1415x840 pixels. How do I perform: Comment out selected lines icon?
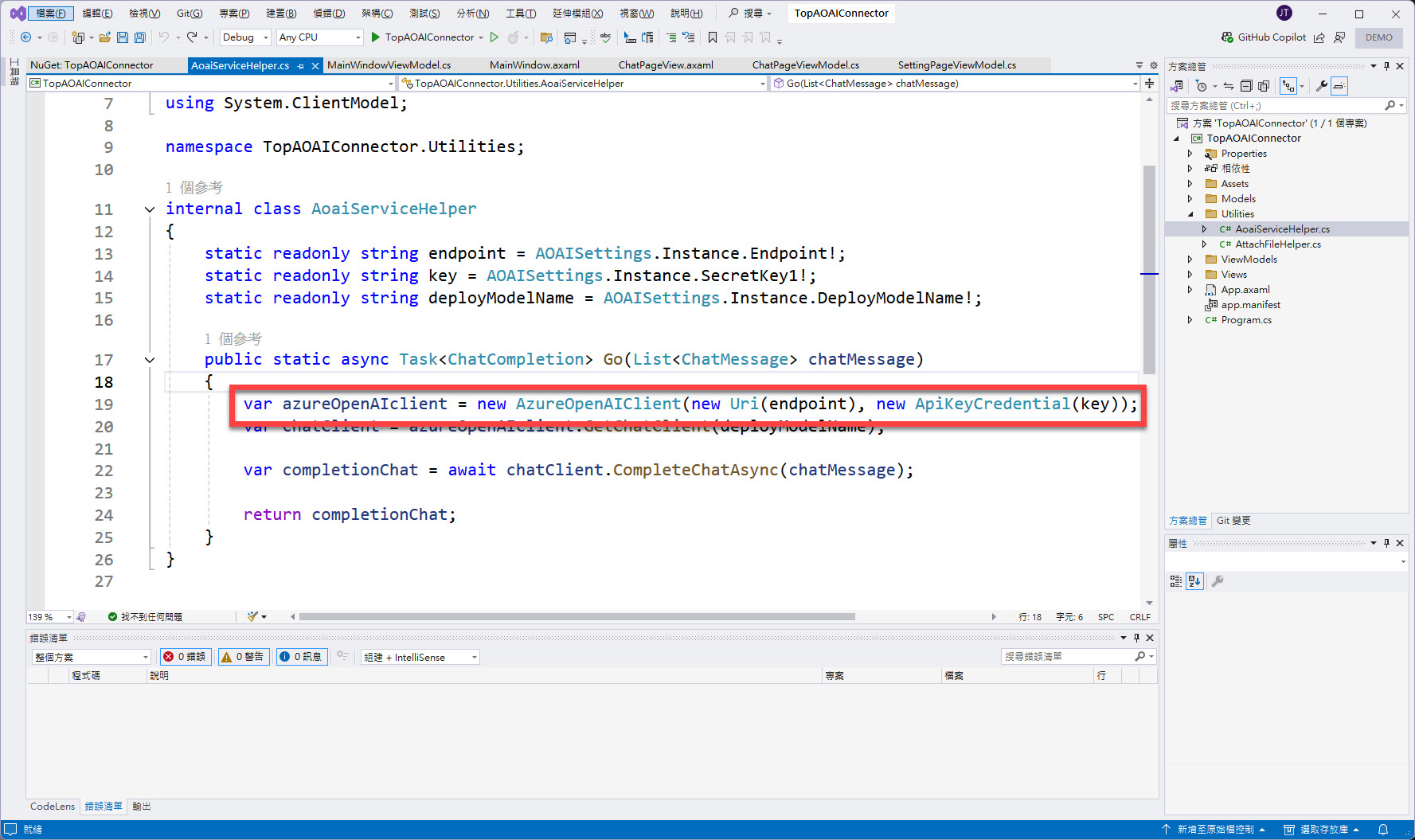671,37
